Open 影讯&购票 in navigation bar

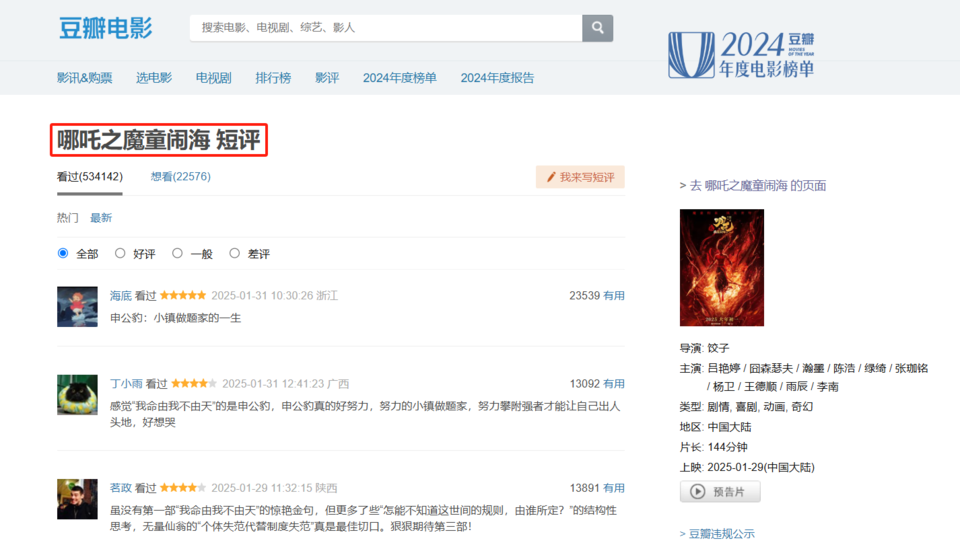point(84,78)
